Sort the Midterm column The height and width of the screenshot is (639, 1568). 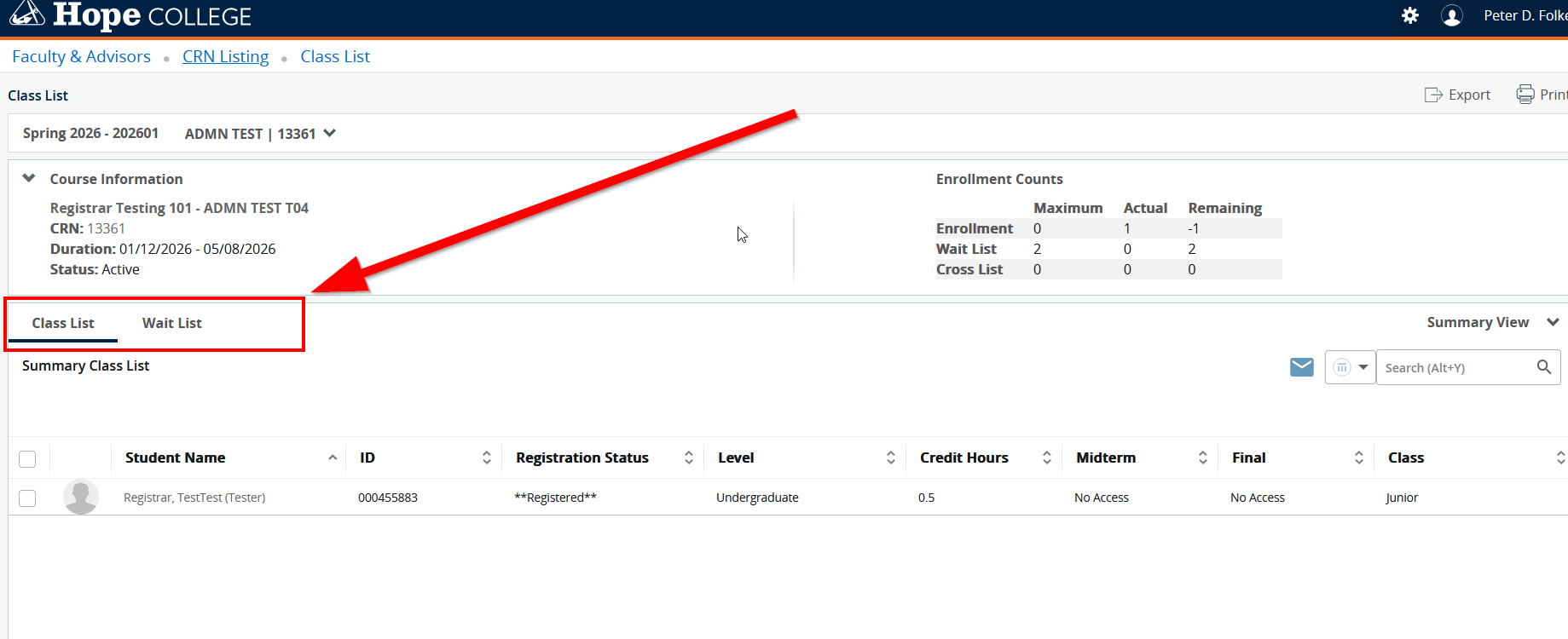(1203, 458)
